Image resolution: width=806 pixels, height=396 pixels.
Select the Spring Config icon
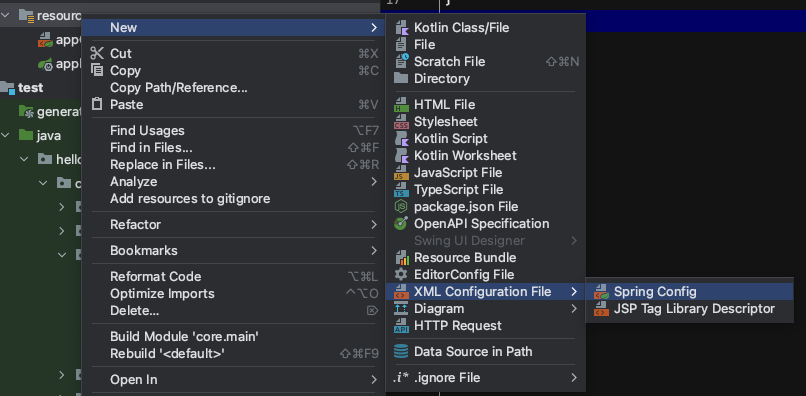click(601, 292)
